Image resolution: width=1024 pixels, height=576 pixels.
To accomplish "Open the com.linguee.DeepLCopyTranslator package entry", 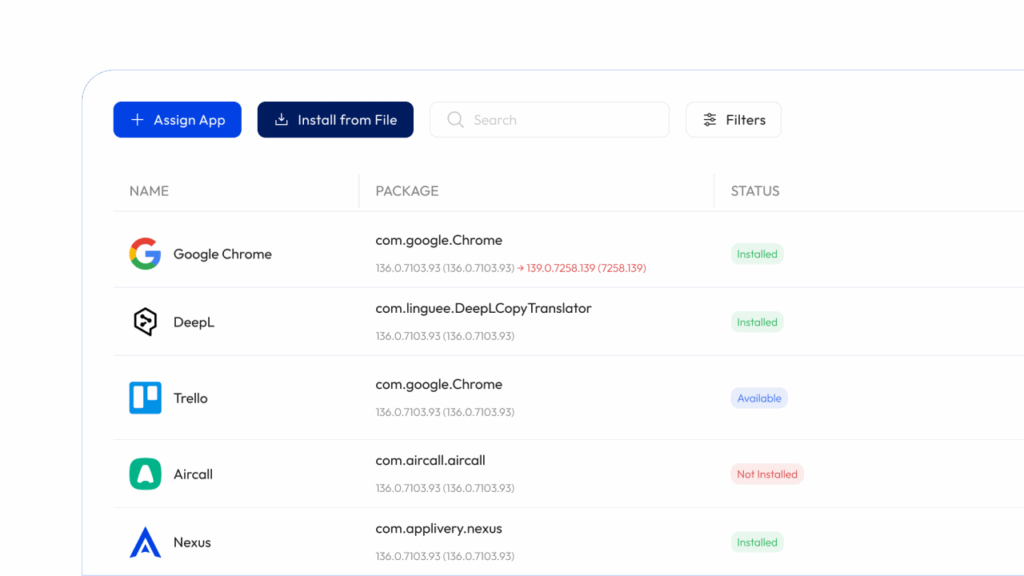I will [x=483, y=308].
